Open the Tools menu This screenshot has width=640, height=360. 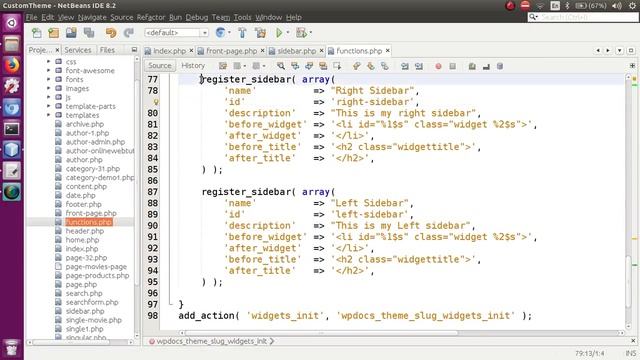[242, 17]
